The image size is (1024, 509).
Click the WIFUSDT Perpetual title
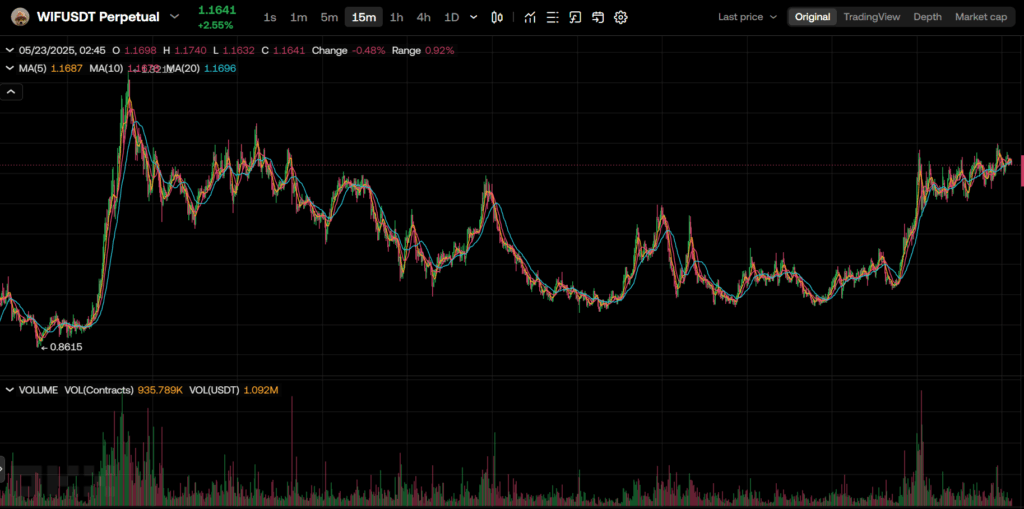(98, 17)
